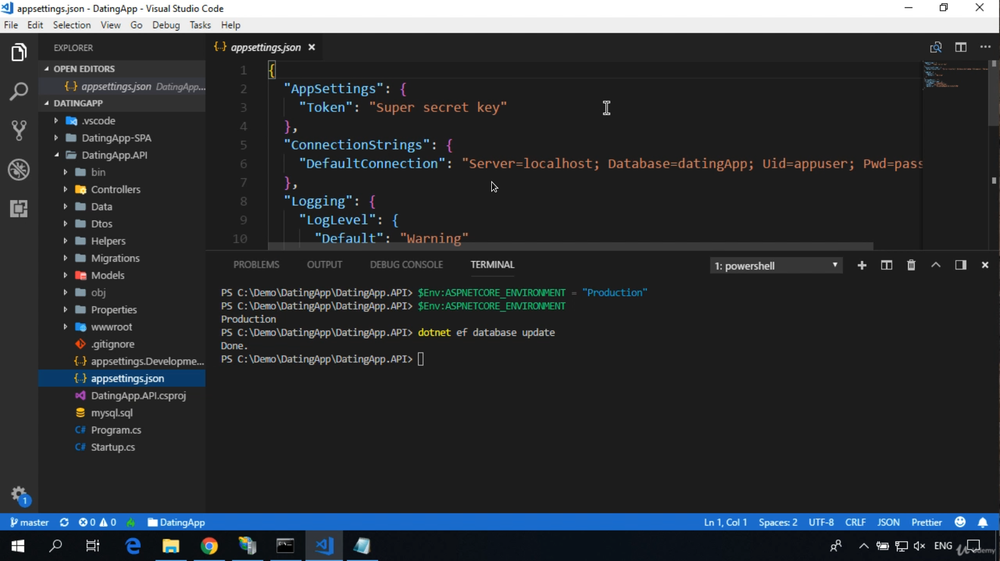Open the editor More Actions ellipsis
Screen dimensions: 1000x561
coord(985,47)
